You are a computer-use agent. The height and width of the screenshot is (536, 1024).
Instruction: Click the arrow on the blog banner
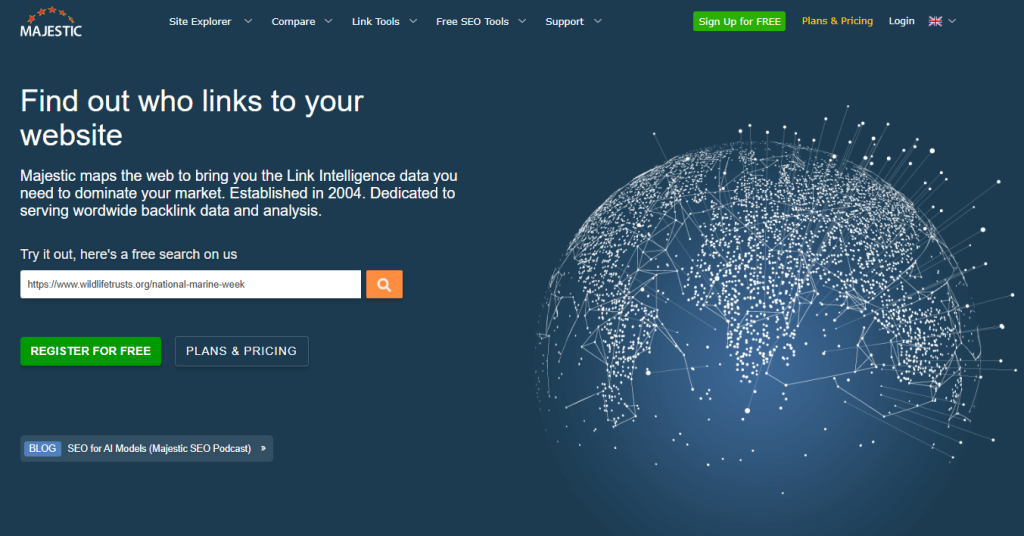tap(263, 449)
